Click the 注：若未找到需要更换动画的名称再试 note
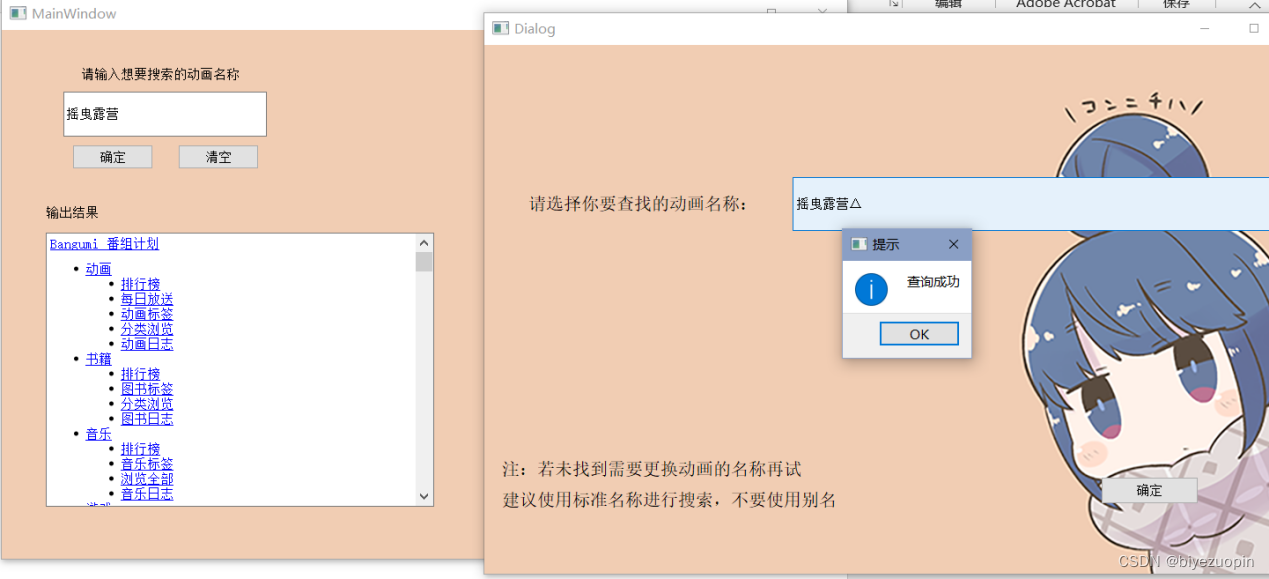The image size is (1269, 579). [x=652, y=469]
